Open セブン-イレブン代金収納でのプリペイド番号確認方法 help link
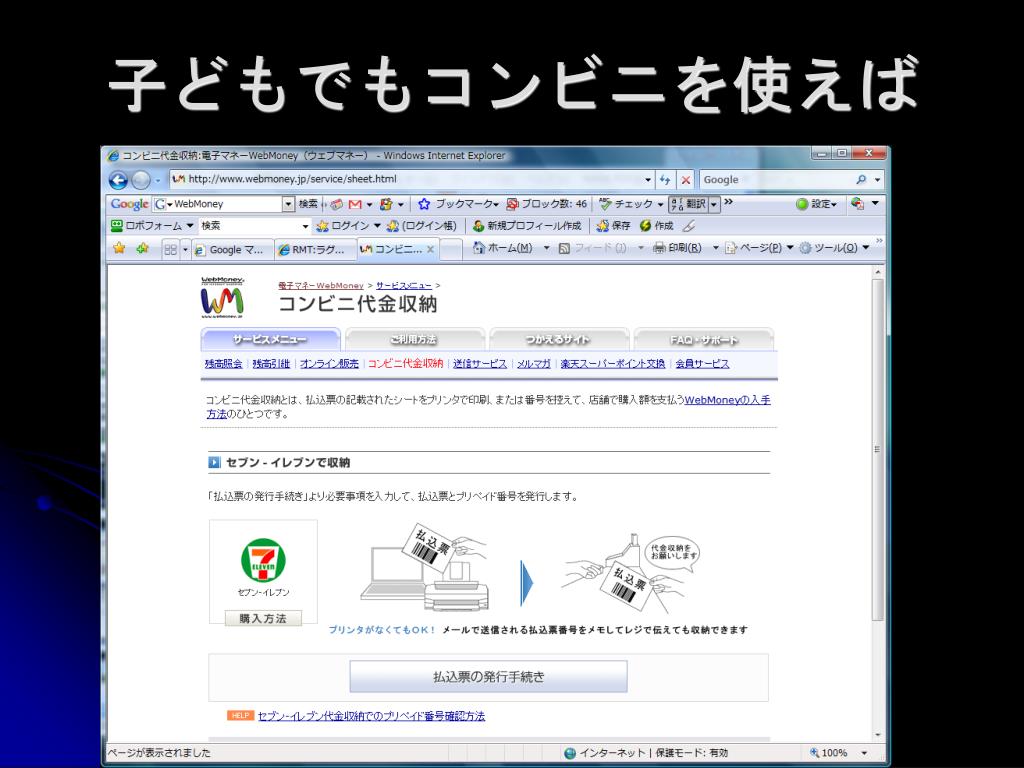This screenshot has height=768, width=1024. 371,716
